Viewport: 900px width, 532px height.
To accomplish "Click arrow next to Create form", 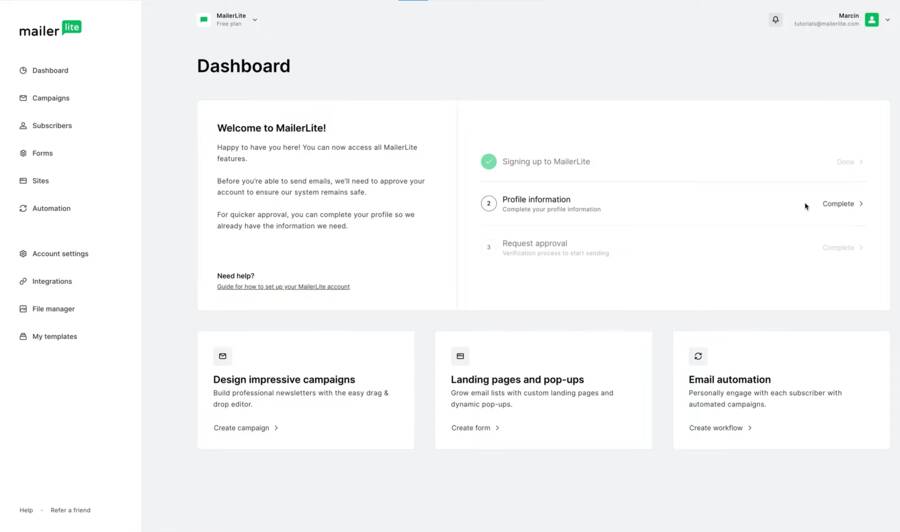I will click(x=497, y=428).
